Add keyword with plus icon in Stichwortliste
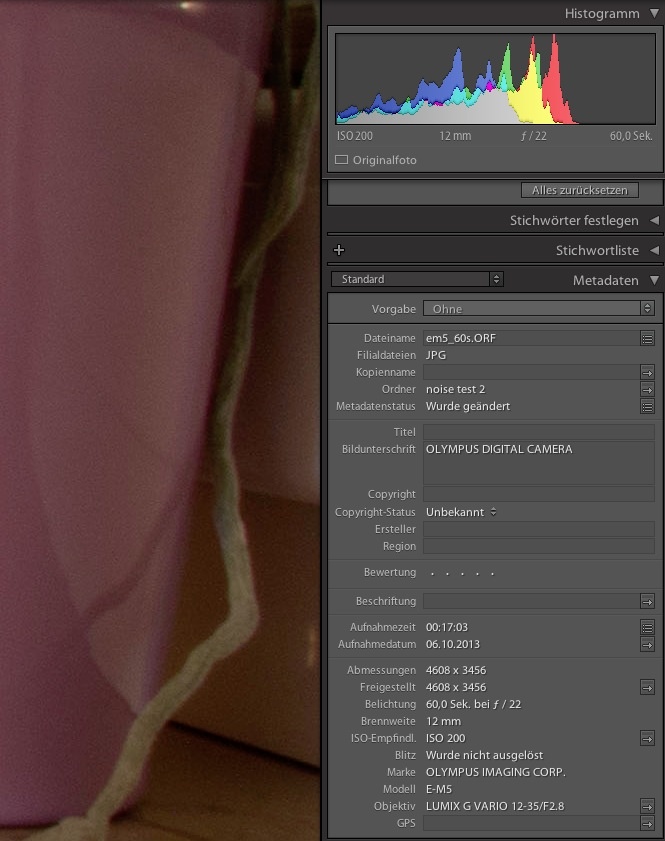 pos(339,250)
